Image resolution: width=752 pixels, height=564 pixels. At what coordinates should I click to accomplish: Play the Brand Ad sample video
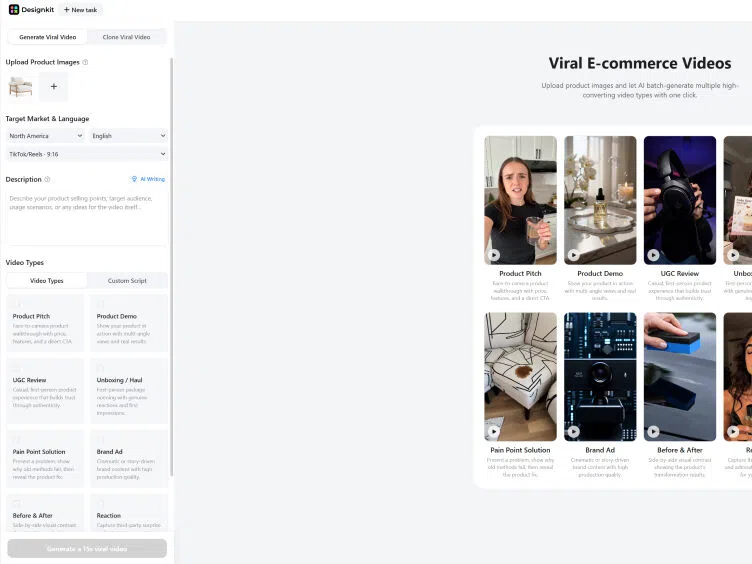coord(574,432)
